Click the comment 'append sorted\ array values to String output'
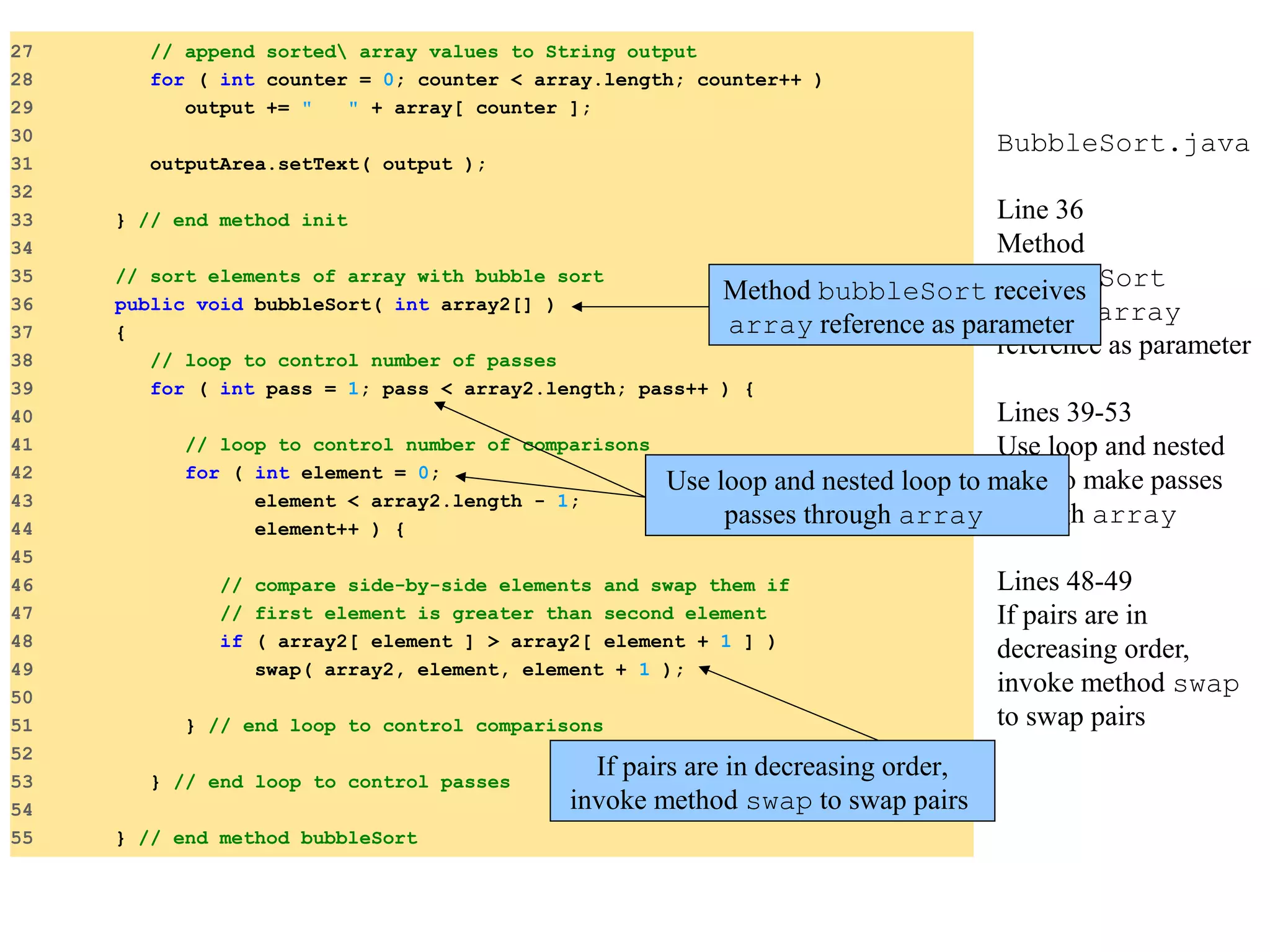 tap(424, 52)
